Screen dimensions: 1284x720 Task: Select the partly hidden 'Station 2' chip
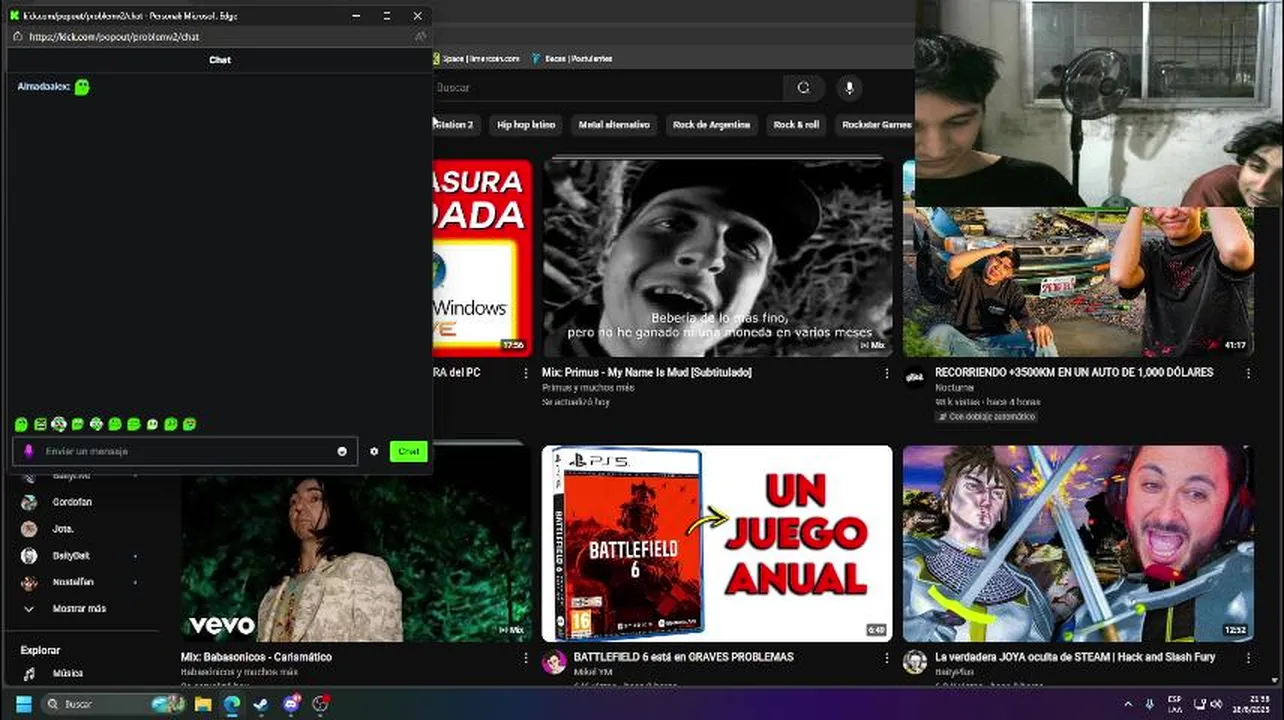[456, 125]
